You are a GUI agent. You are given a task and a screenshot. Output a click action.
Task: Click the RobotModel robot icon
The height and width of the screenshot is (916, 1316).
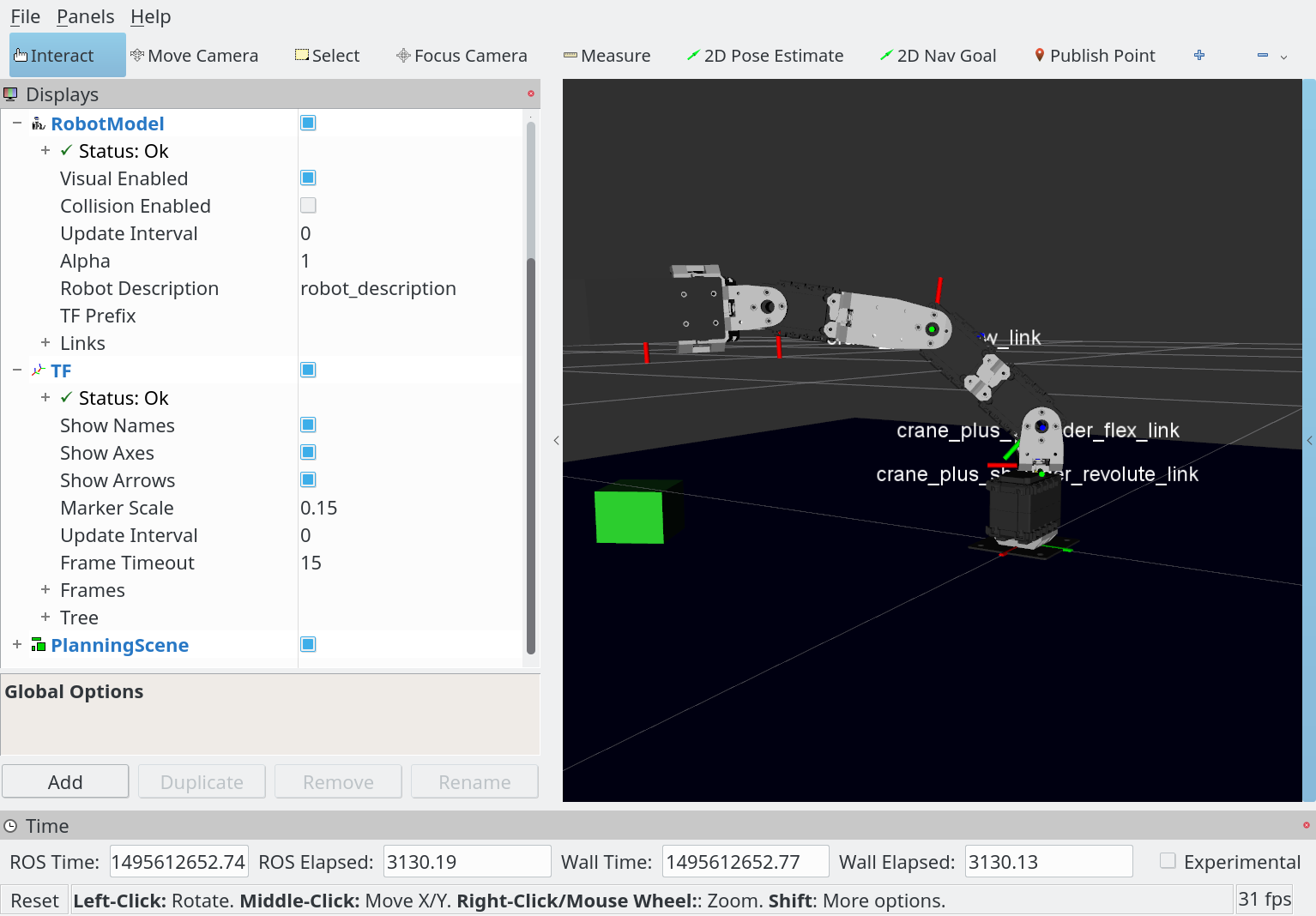coord(39,124)
